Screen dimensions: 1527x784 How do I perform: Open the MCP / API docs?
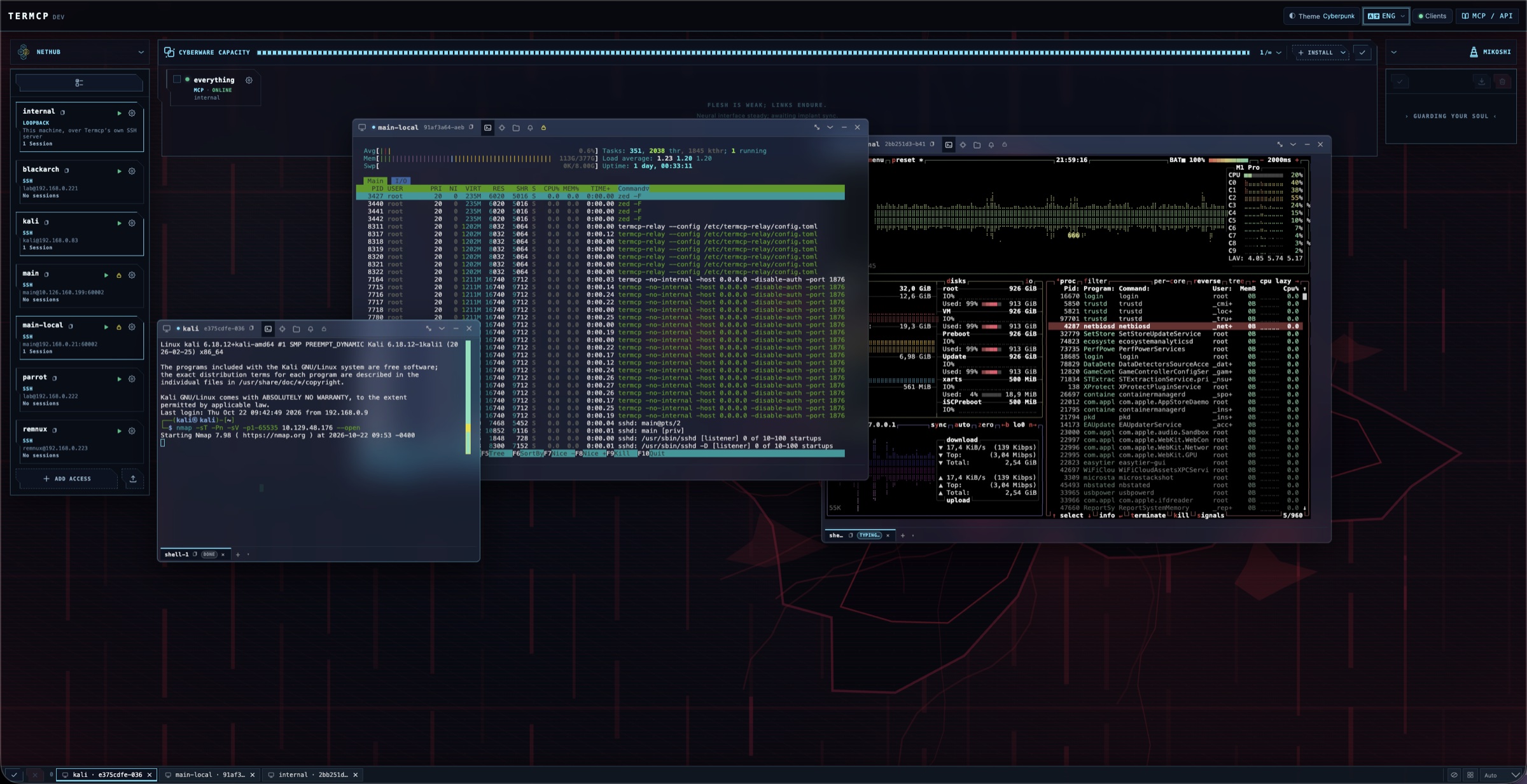(1487, 16)
